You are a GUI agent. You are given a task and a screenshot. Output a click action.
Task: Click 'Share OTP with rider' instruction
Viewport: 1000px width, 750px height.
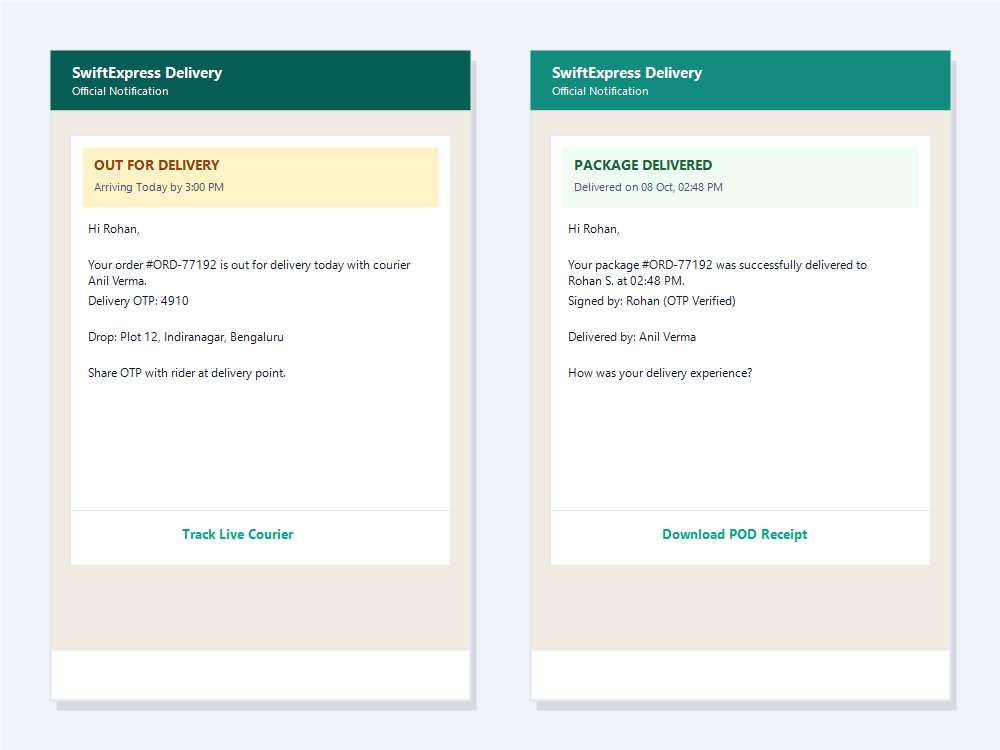coord(187,373)
